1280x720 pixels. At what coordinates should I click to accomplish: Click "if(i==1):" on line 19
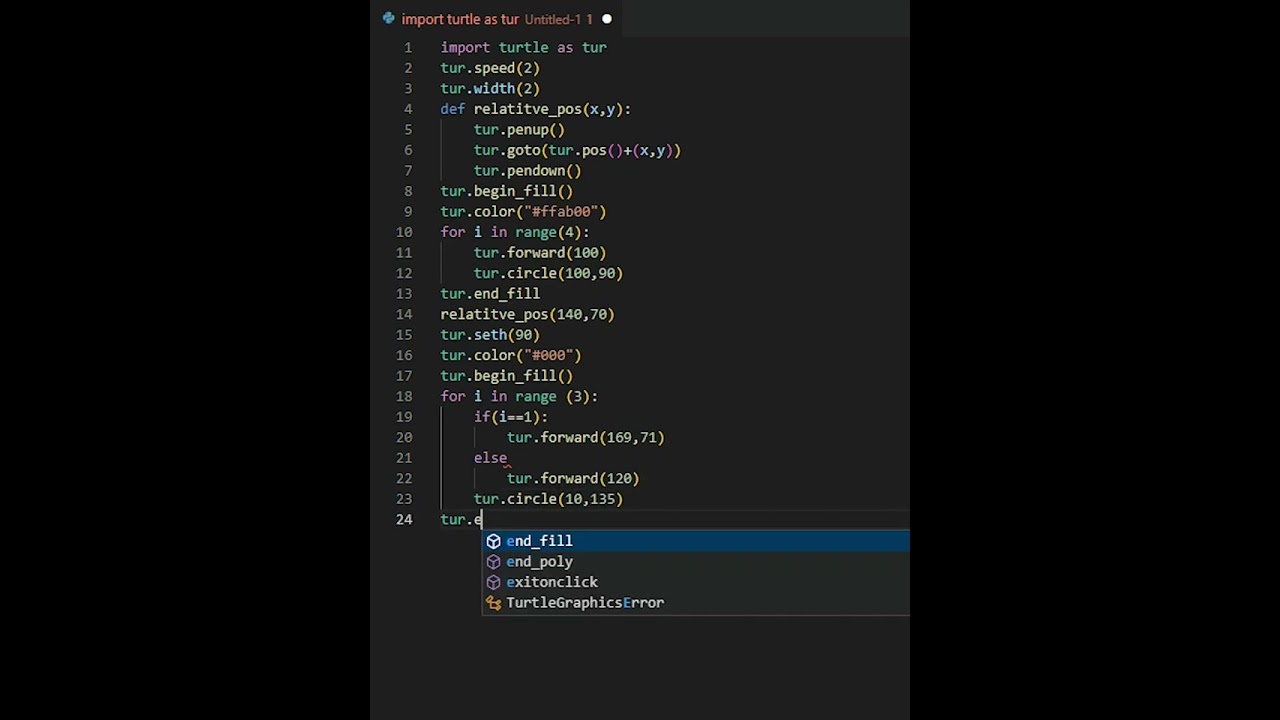point(511,417)
